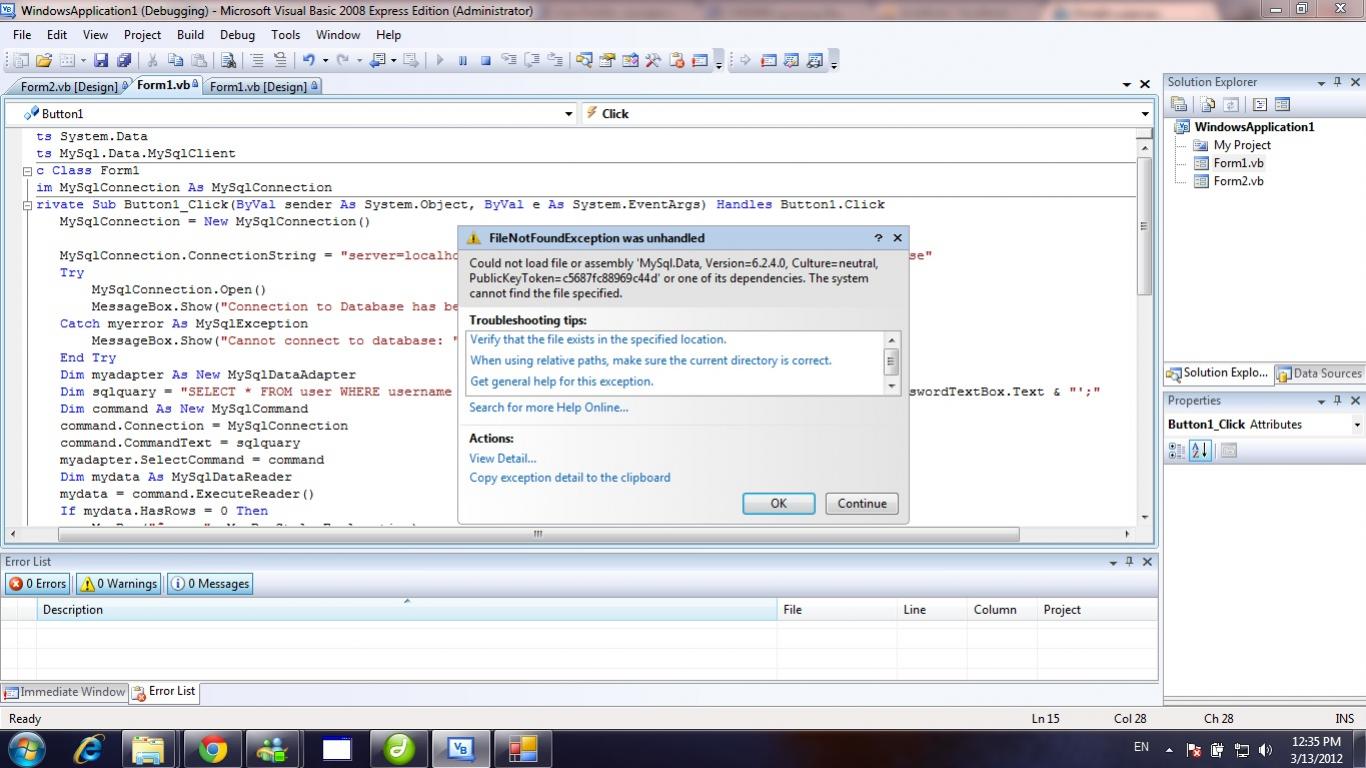Screen dimensions: 1366x768
Task: Open the Toolbox wrench-and-hammer icon
Action: 653,61
